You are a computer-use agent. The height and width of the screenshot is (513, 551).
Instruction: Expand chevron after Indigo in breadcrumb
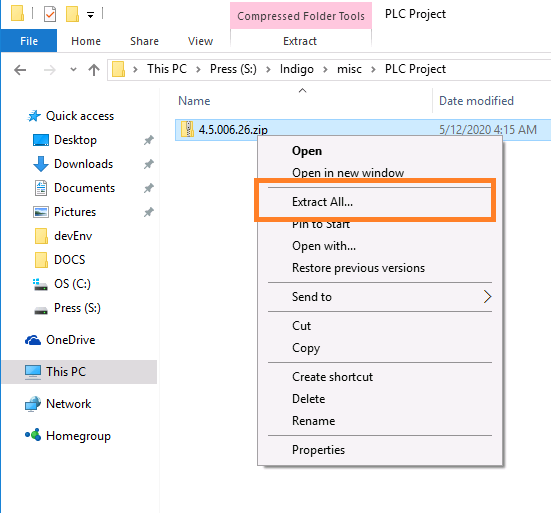(325, 70)
